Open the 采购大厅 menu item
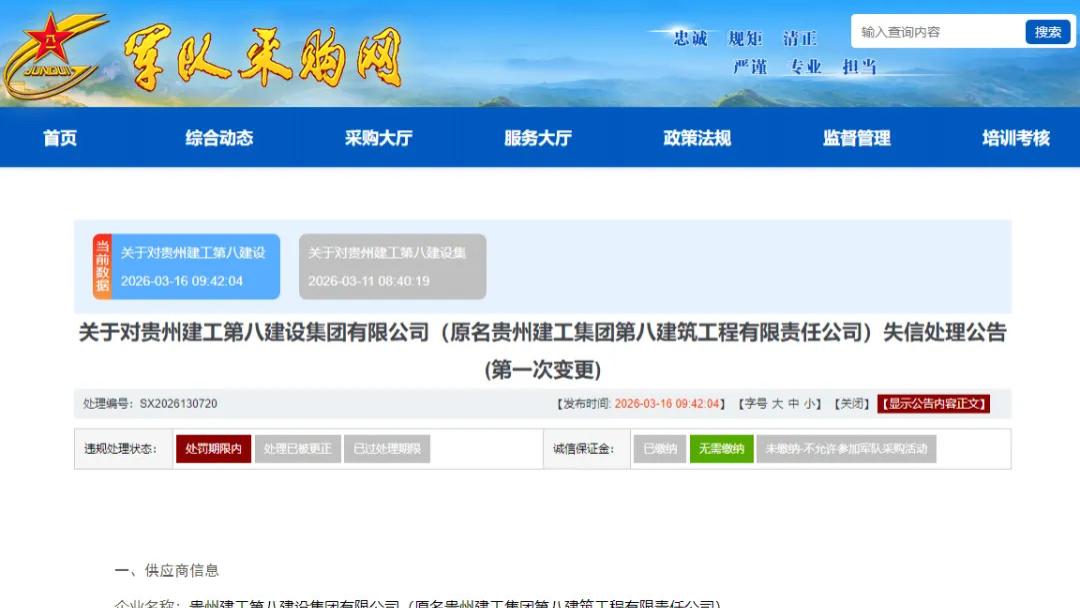The image size is (1080, 608). click(377, 139)
